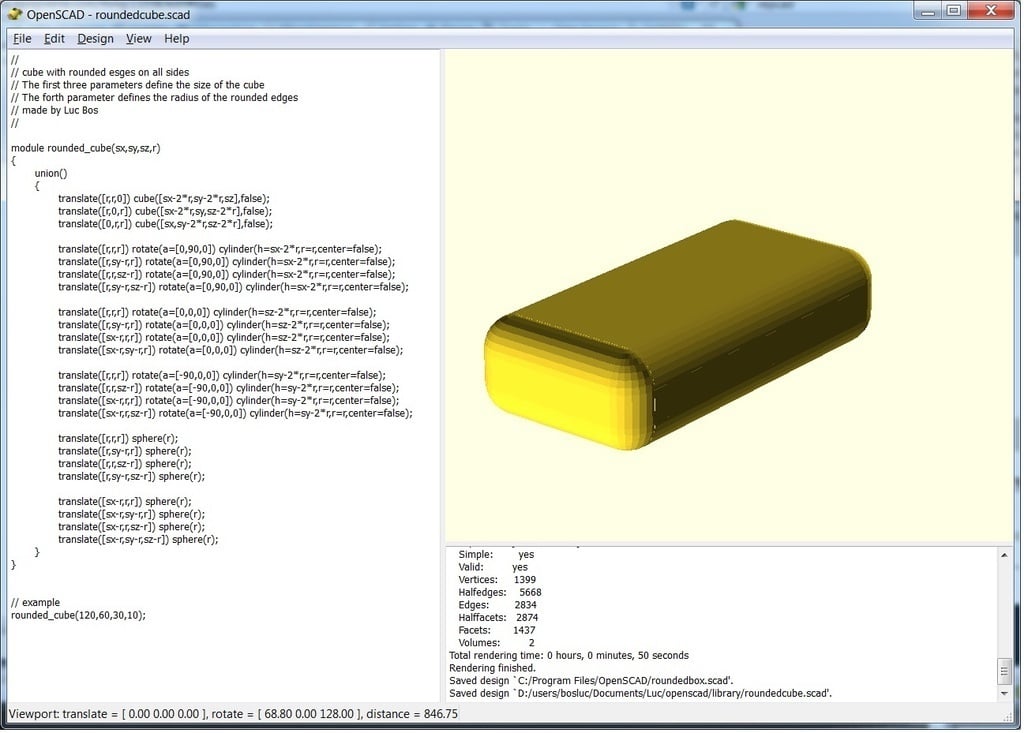Click the console scrollbar up arrow
Screen dimensions: 1024x733
1004,555
